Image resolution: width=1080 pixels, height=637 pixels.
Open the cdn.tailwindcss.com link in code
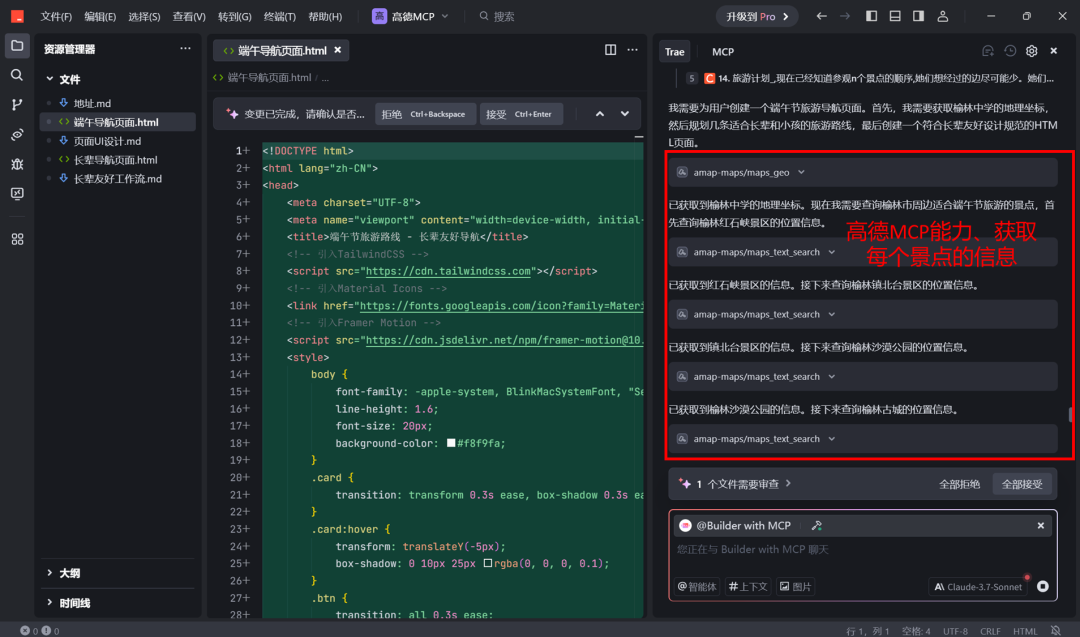click(x=448, y=271)
